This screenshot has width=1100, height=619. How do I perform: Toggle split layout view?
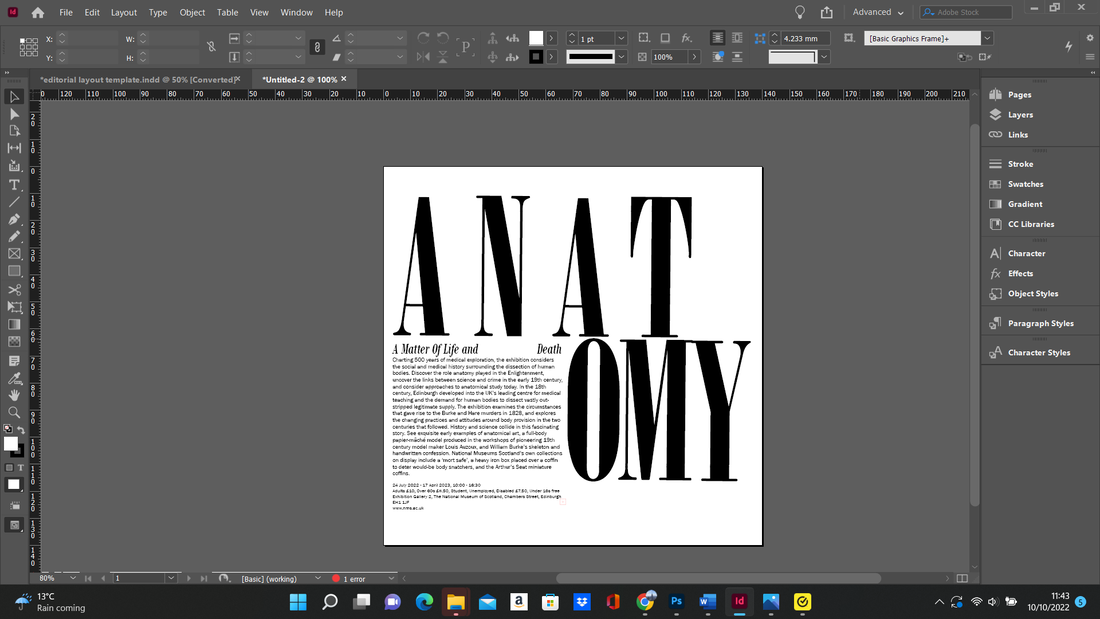[x=962, y=578]
